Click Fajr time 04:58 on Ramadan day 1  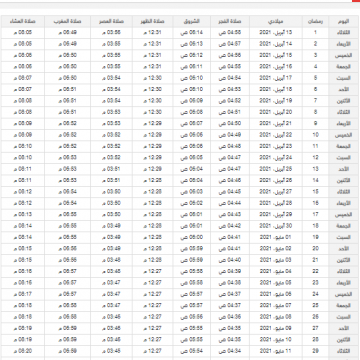point(230,33)
